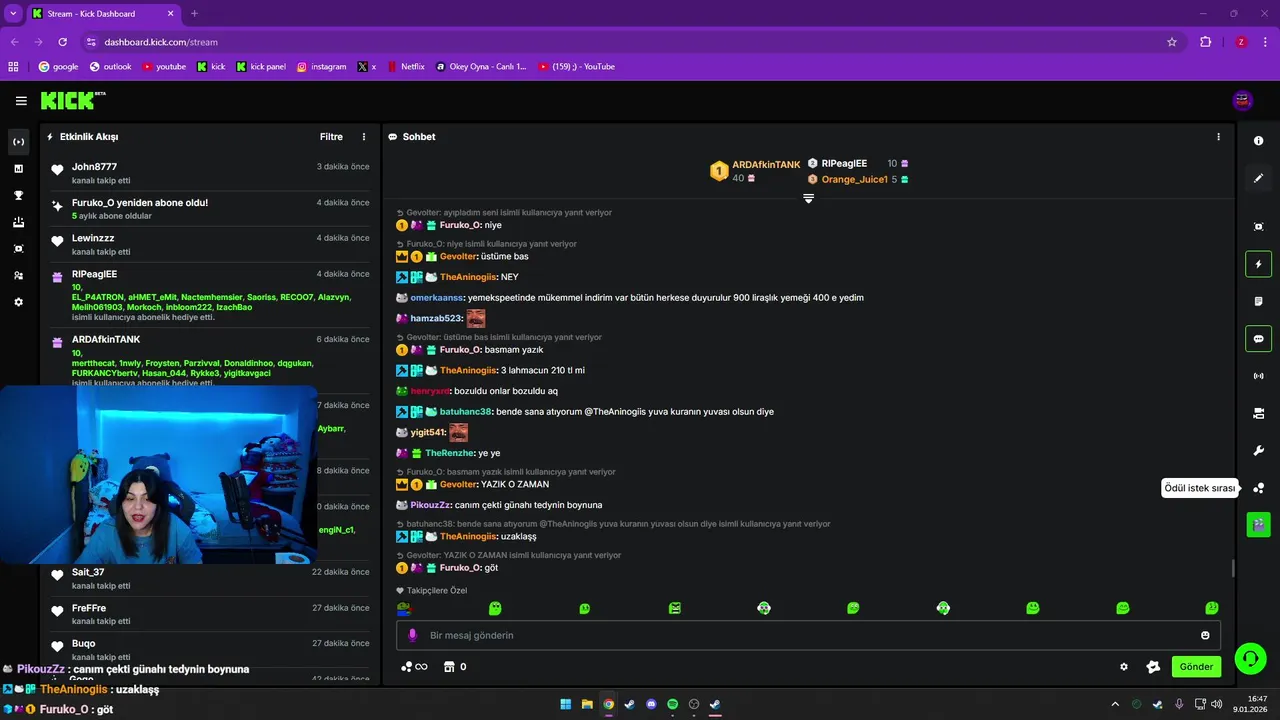This screenshot has height=720, width=1280.
Task: Click the chat badge icon beside the Gönder button
Action: coord(1153,667)
